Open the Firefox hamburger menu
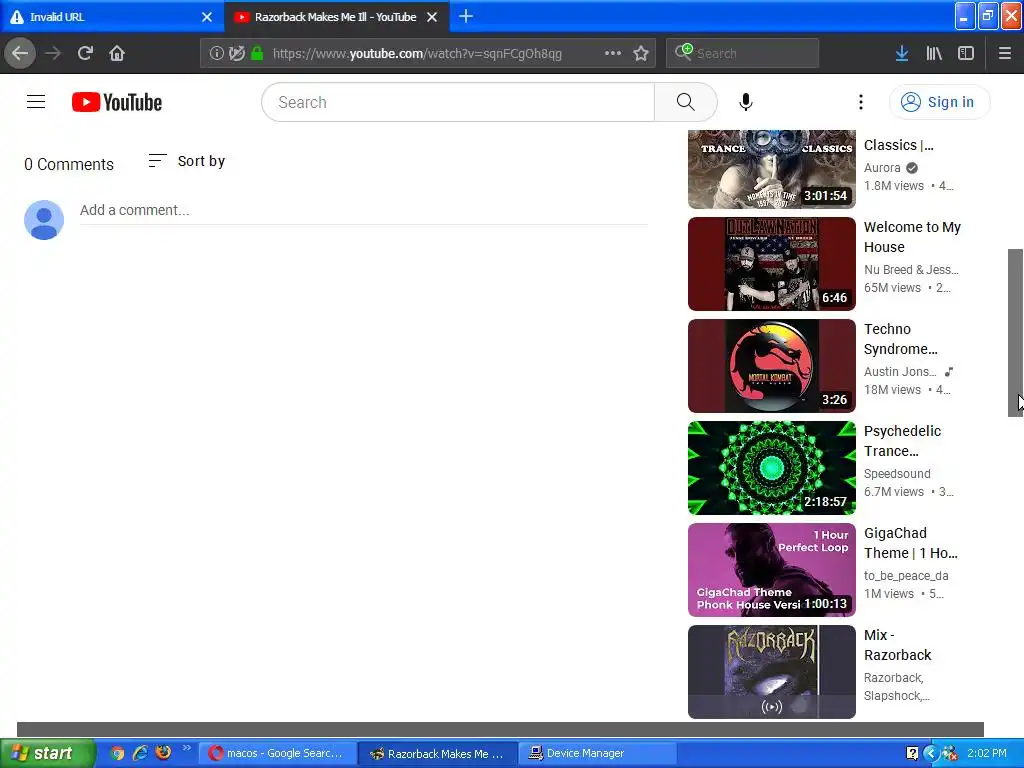1024x768 pixels. click(1004, 53)
